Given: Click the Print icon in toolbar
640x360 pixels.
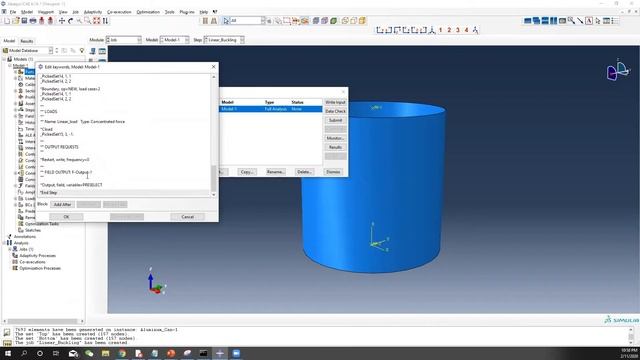Looking at the screenshot, I should 33,21.
